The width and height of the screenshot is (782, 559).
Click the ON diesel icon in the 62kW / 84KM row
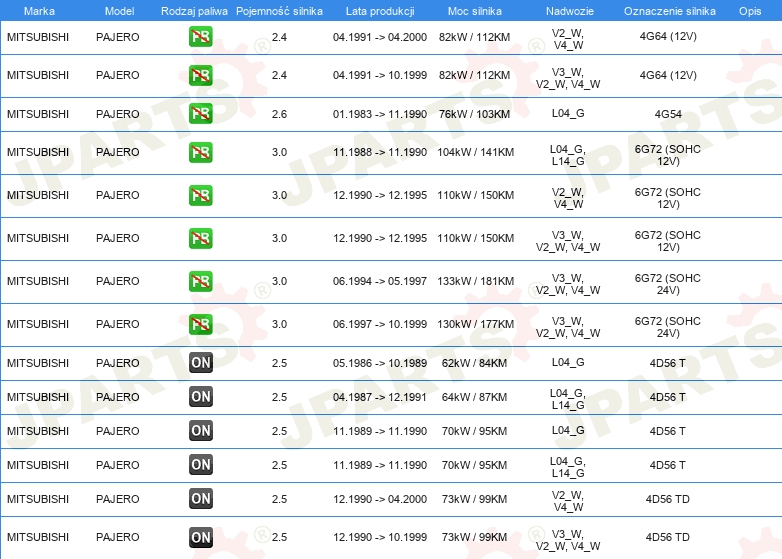200,363
